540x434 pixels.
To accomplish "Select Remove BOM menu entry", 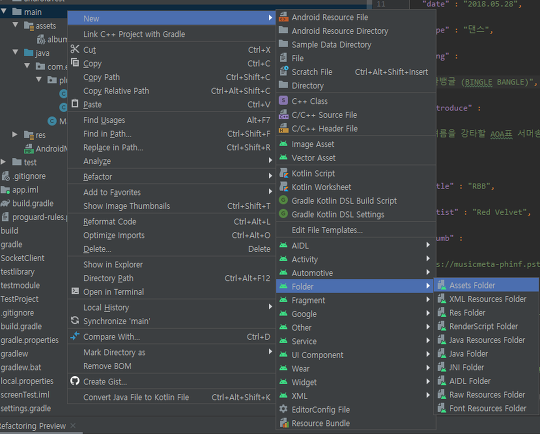I will (x=172, y=366).
